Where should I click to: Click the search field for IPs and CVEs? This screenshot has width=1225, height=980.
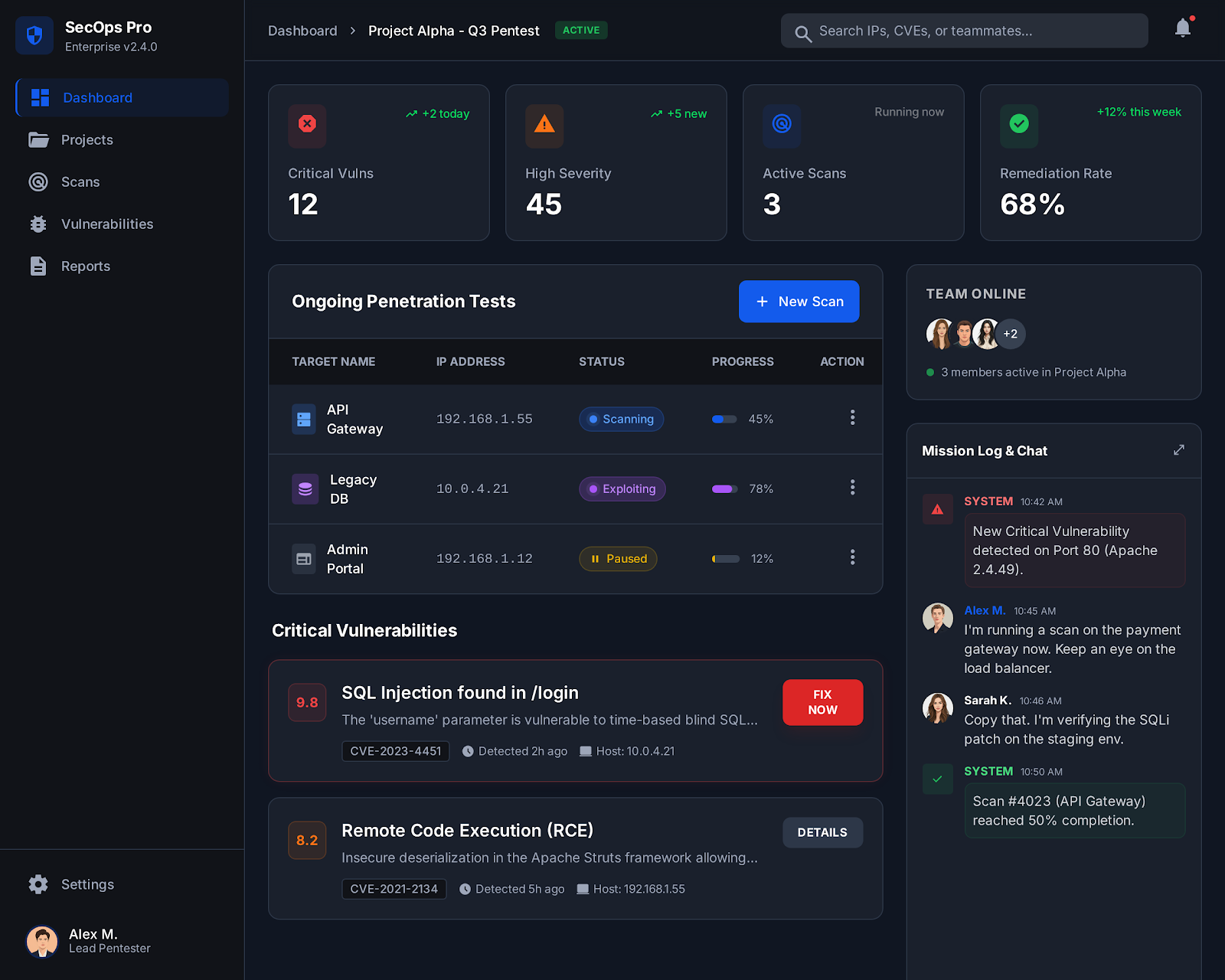pyautogui.click(x=963, y=31)
